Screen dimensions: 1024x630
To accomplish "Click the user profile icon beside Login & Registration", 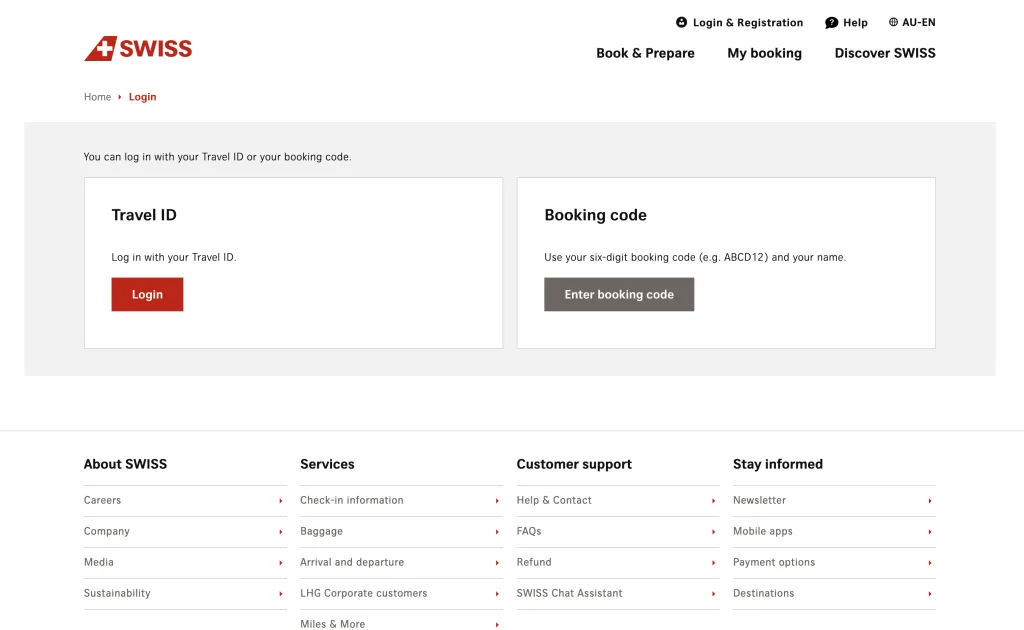I will tap(681, 22).
